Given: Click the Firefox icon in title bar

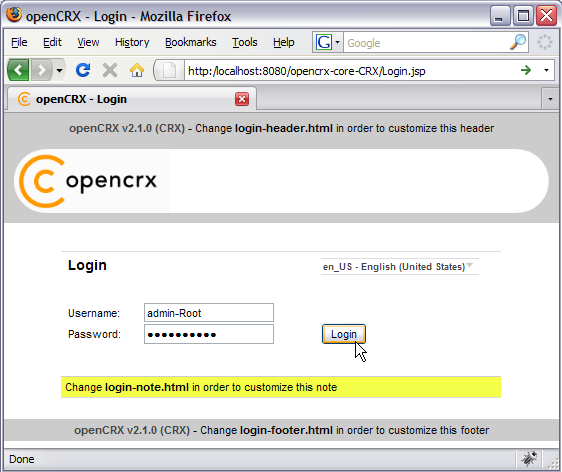Looking at the screenshot, I should click(14, 15).
